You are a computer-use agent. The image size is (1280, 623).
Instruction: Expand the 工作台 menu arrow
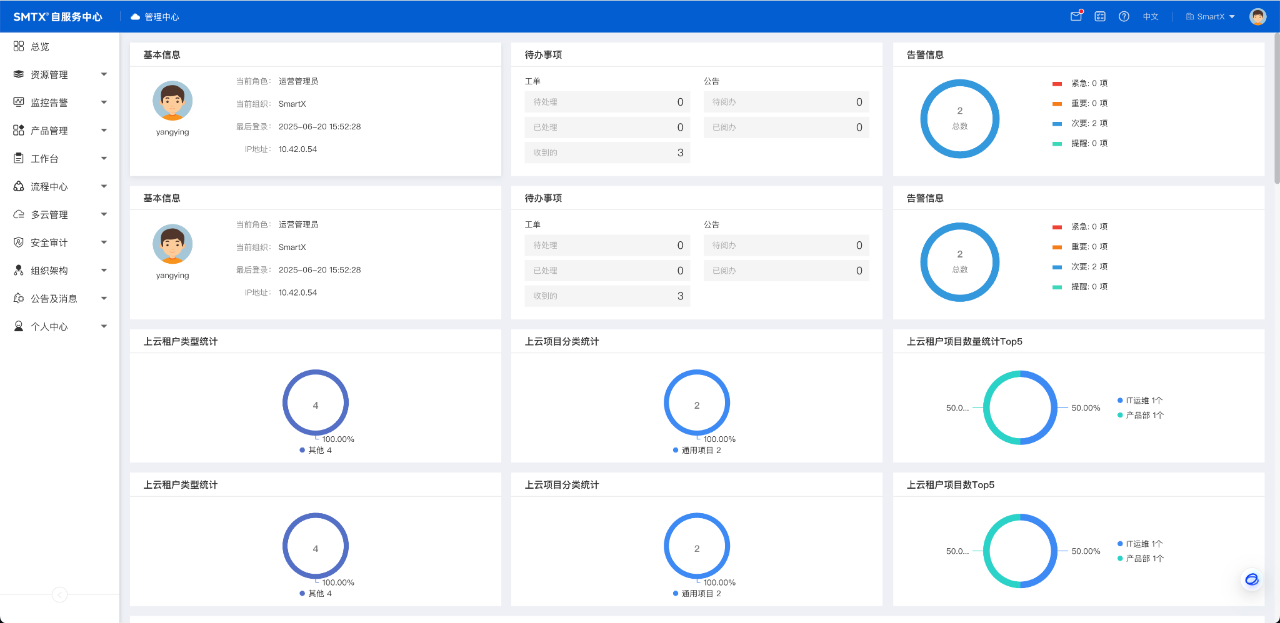click(x=104, y=158)
